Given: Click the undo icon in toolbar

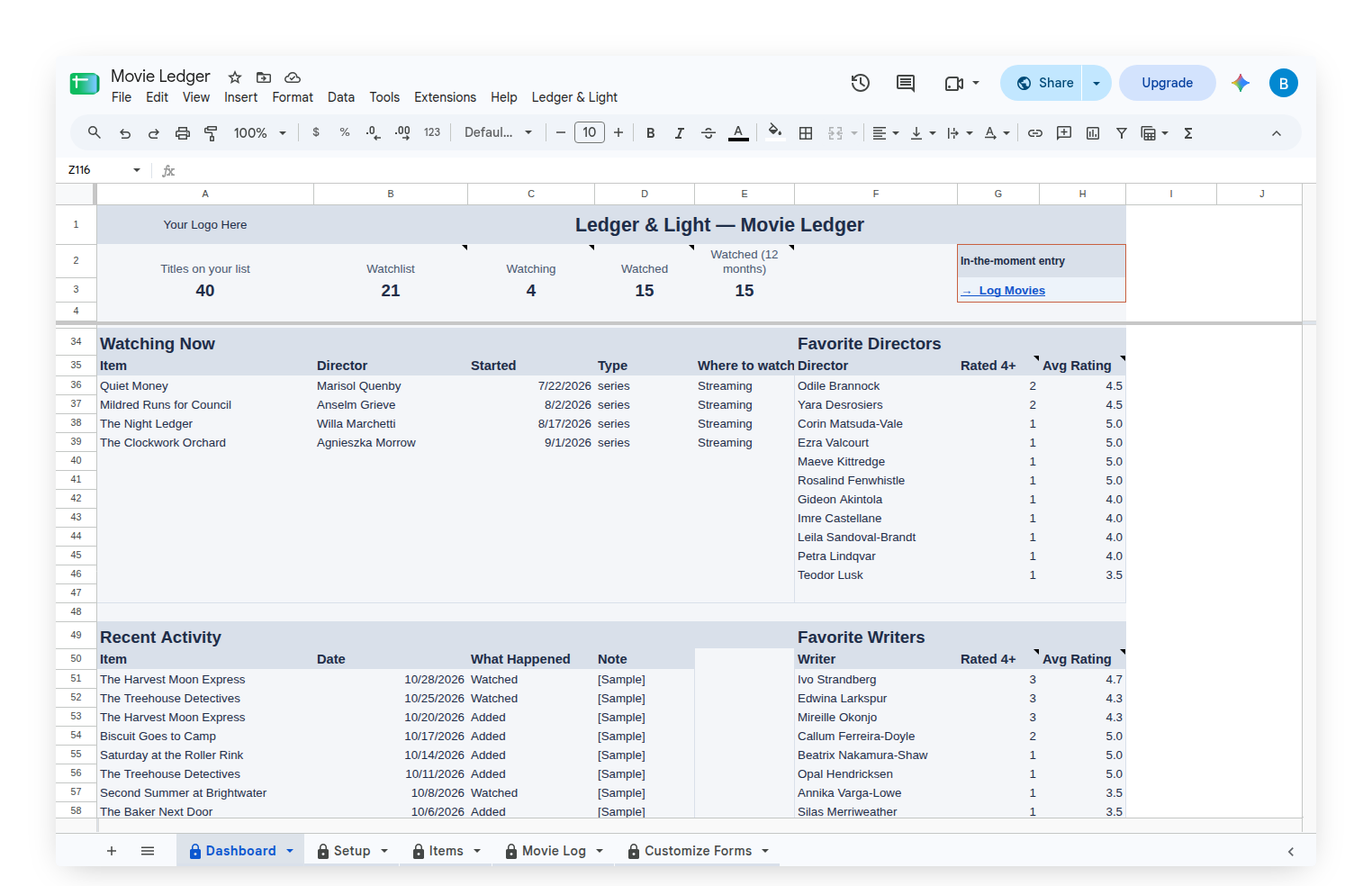Looking at the screenshot, I should 125,133.
